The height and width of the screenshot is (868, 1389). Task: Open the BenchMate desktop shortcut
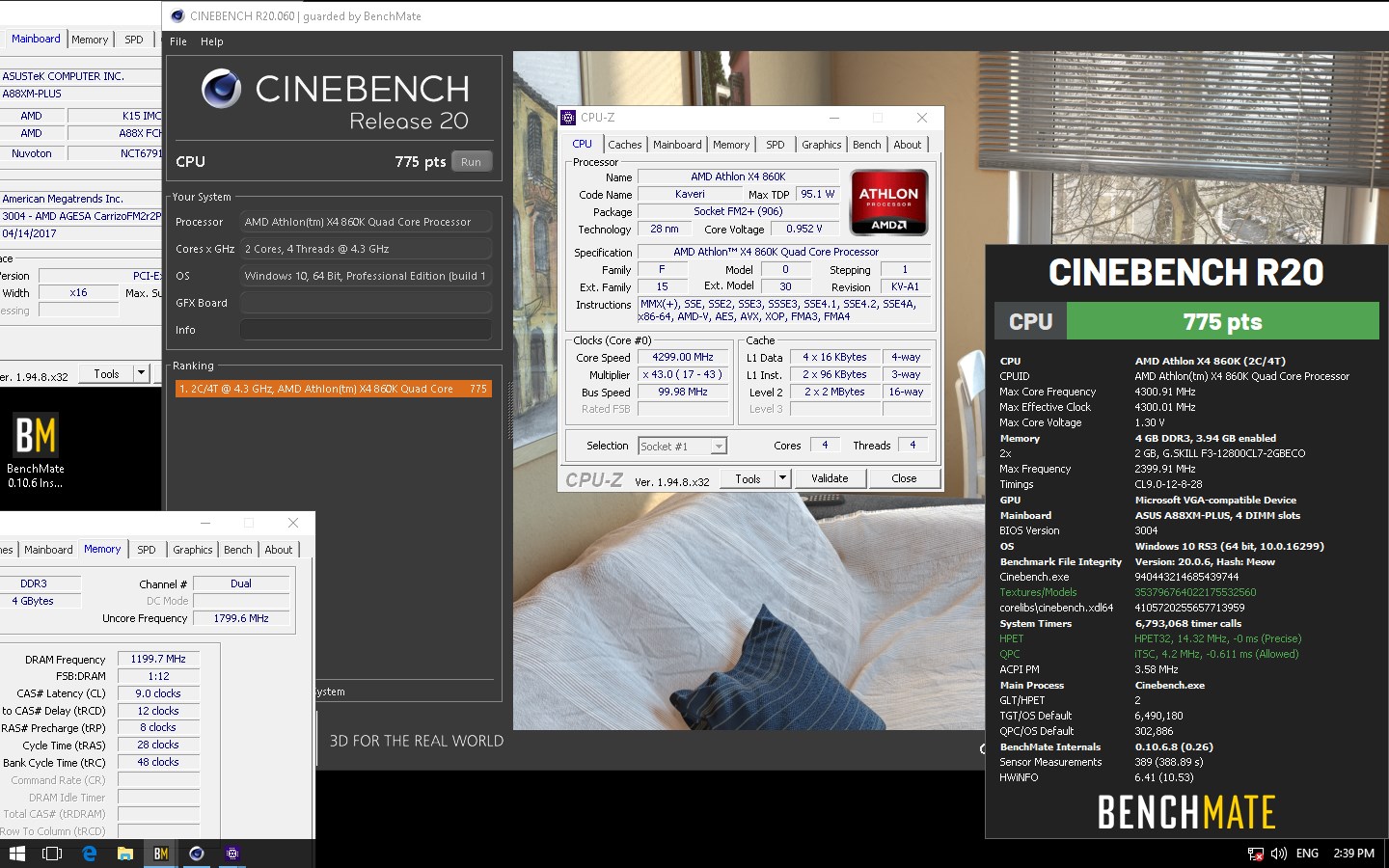tap(36, 450)
